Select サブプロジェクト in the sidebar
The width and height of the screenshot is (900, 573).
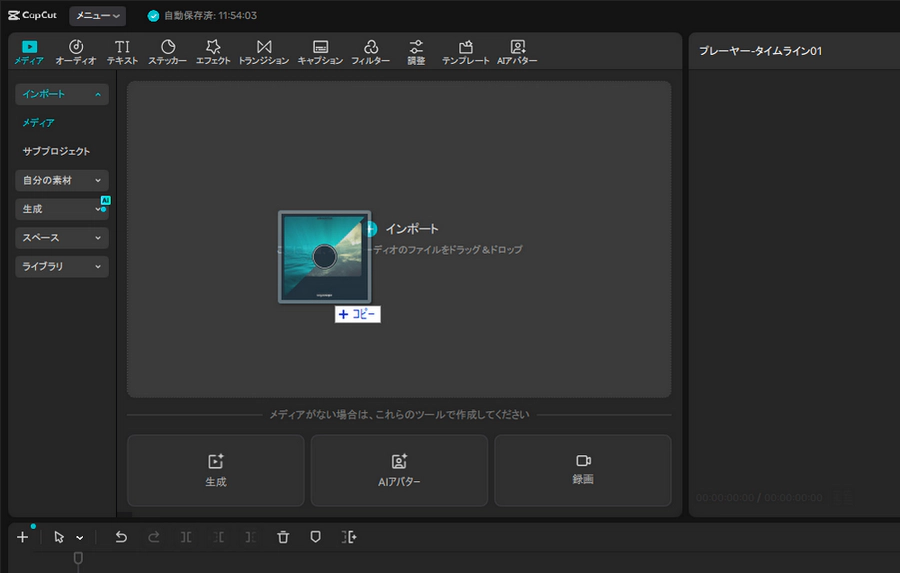point(56,152)
